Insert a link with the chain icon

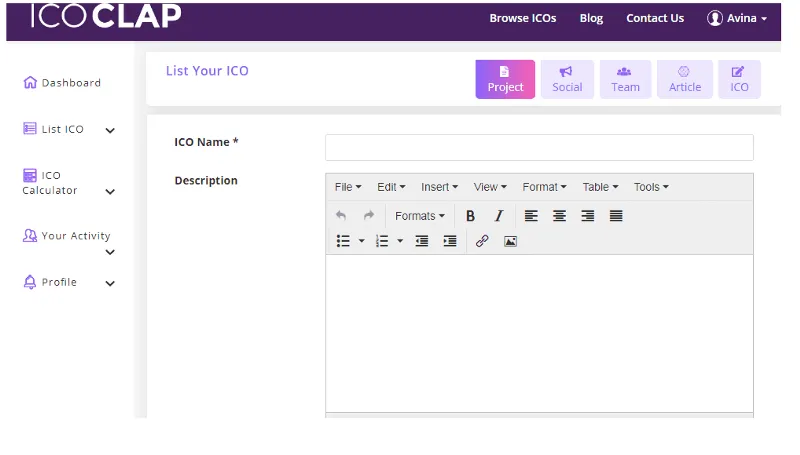(x=482, y=241)
